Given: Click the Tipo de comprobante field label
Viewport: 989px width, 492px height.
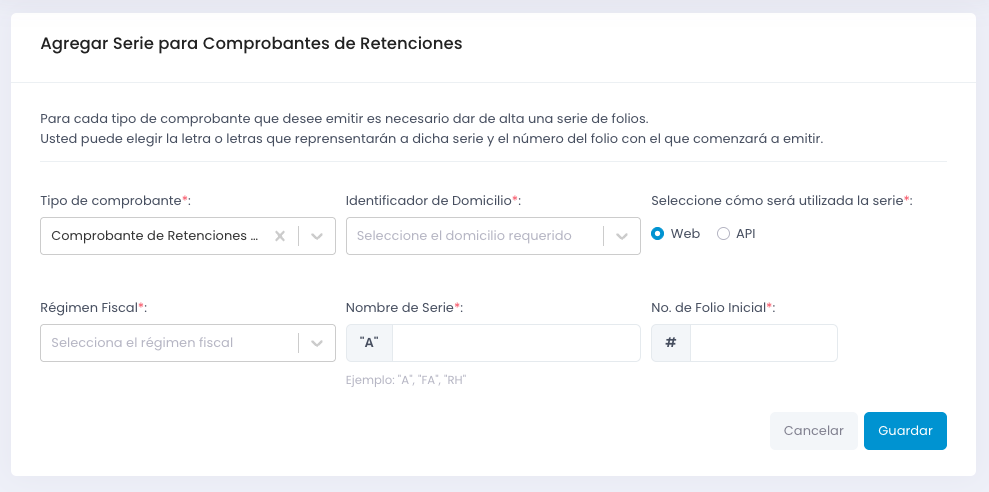Looking at the screenshot, I should (112, 201).
